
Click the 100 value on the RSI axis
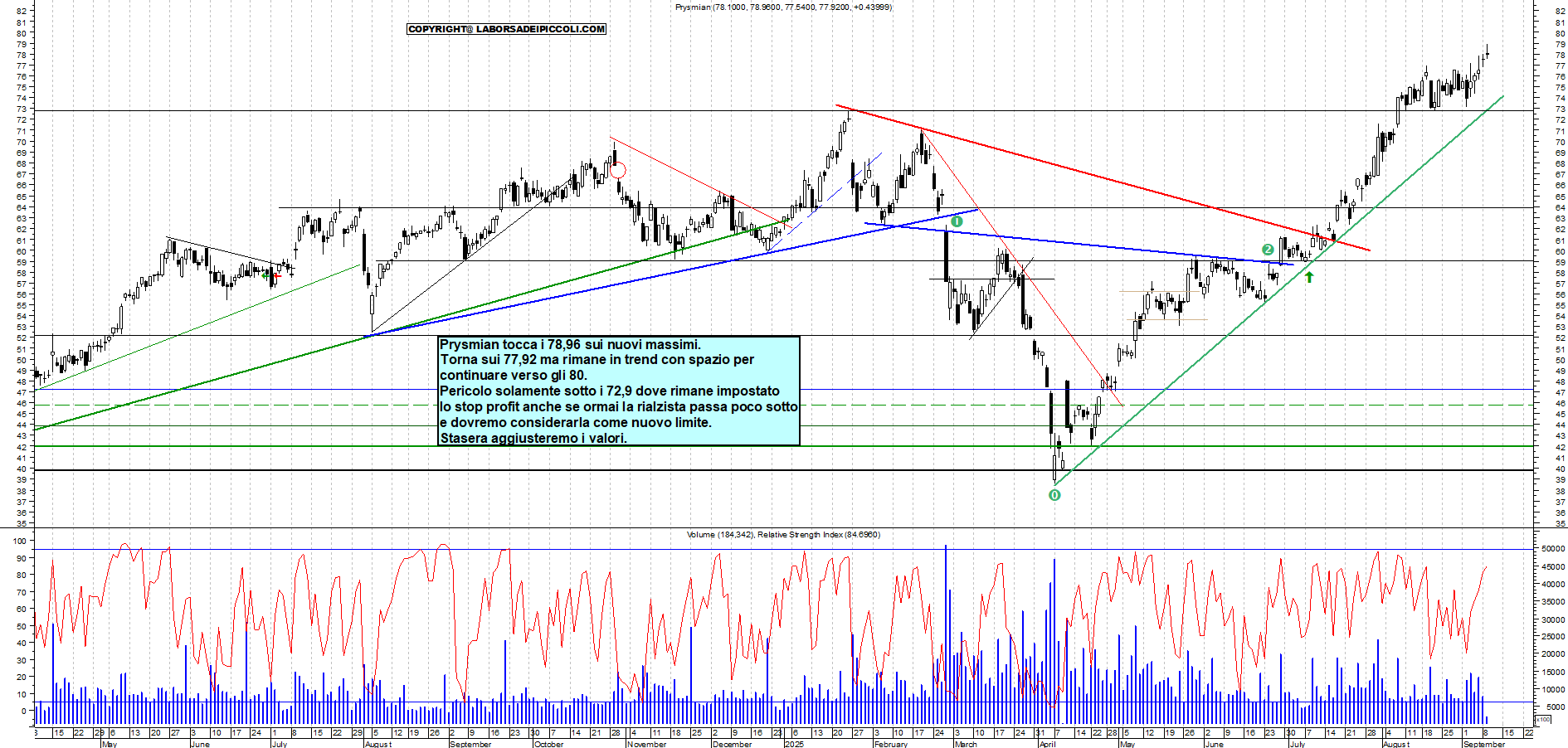point(18,541)
